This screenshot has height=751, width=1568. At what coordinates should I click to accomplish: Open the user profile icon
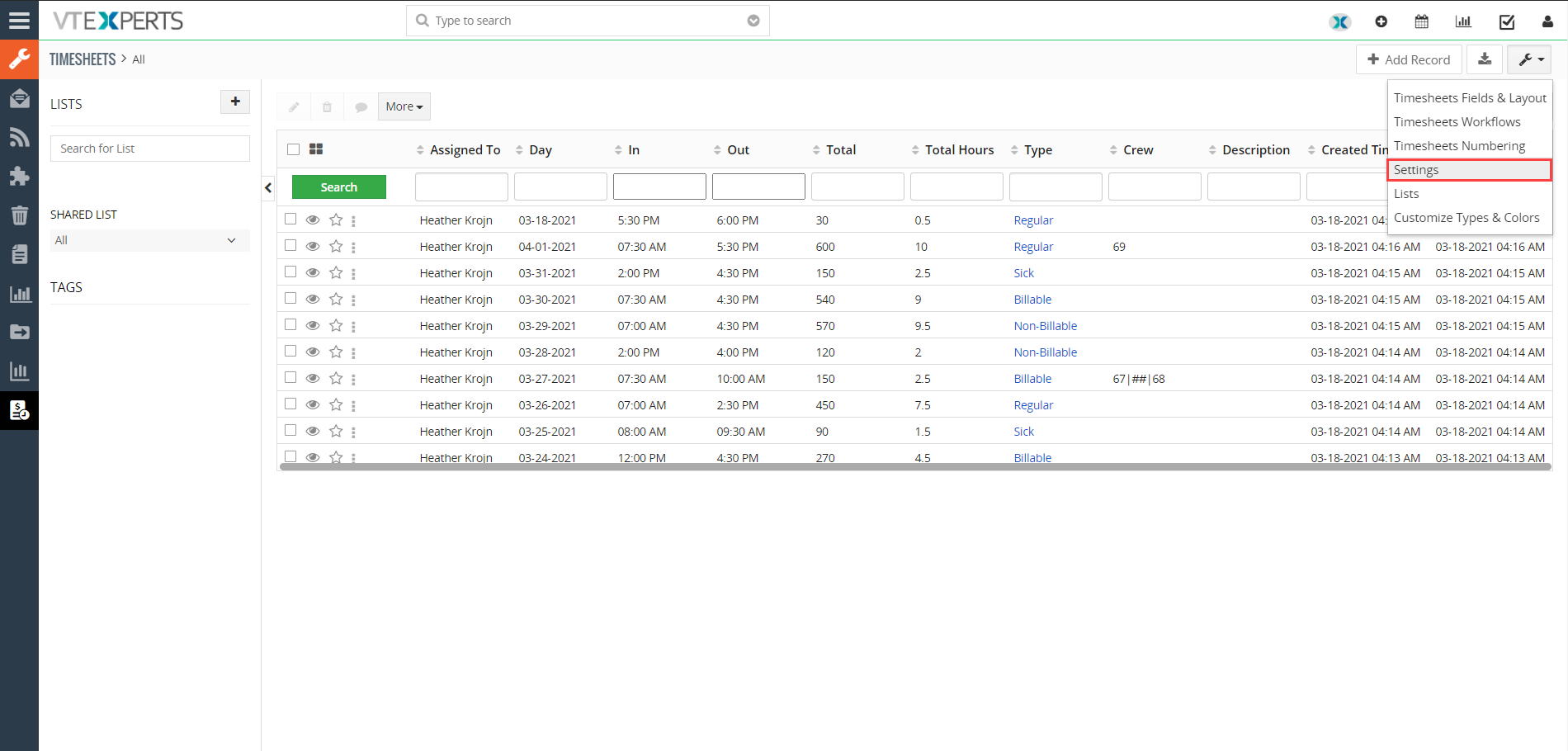coord(1547,21)
